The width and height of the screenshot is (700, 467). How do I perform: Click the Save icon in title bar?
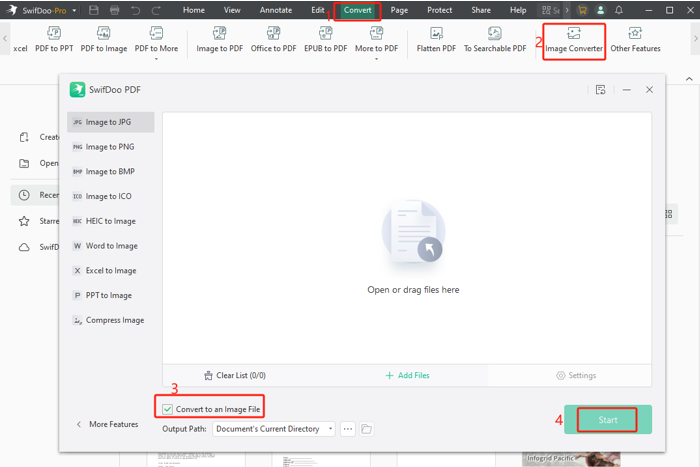(x=94, y=10)
